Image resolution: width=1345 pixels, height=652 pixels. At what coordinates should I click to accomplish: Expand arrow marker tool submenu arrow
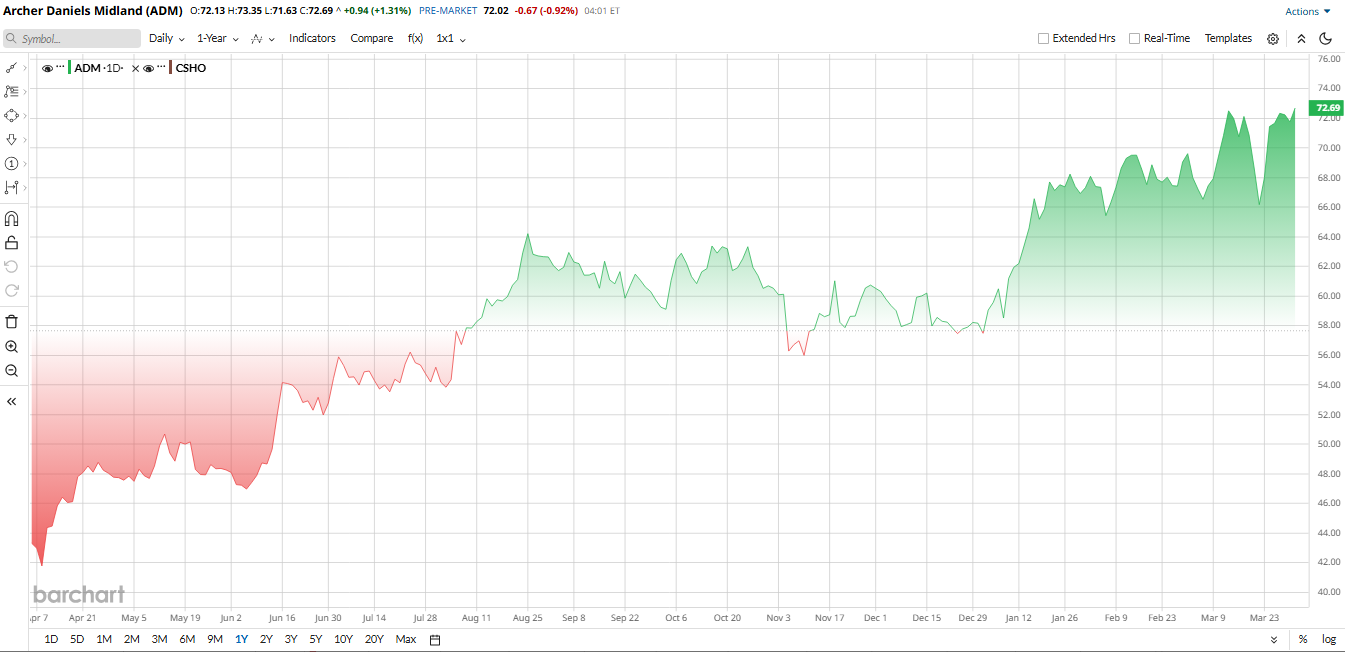pos(25,139)
